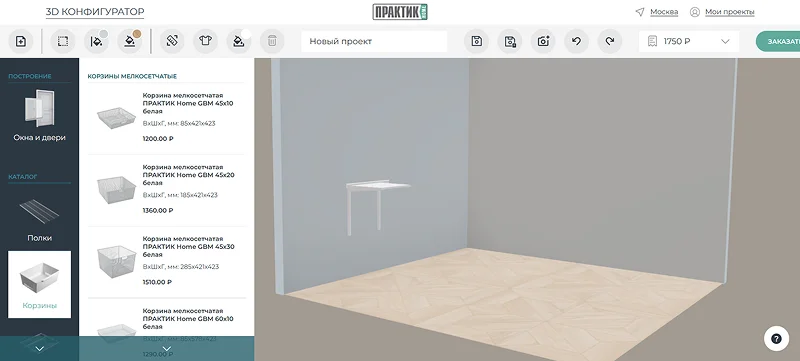The height and width of the screenshot is (361, 800).
Task: Click the product title ПРАКТИК Home GBM 45x20
Action: pos(188,175)
